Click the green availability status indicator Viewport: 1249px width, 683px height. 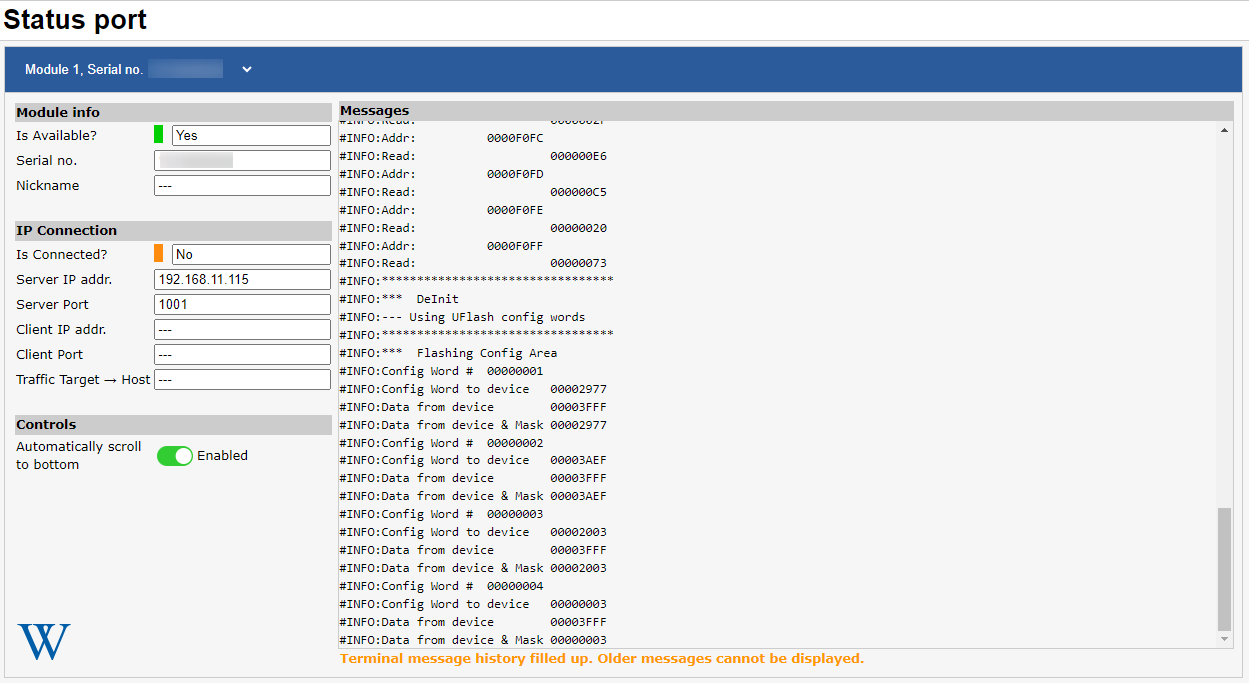click(158, 135)
